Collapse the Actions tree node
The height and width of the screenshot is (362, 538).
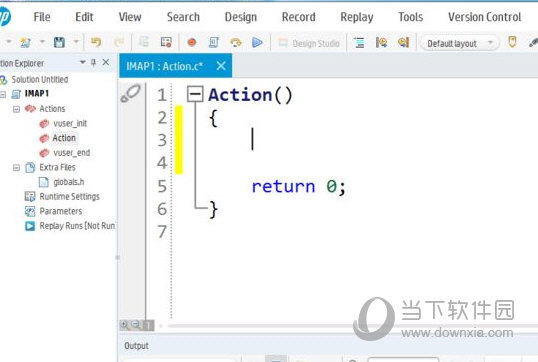pyautogui.click(x=16, y=109)
